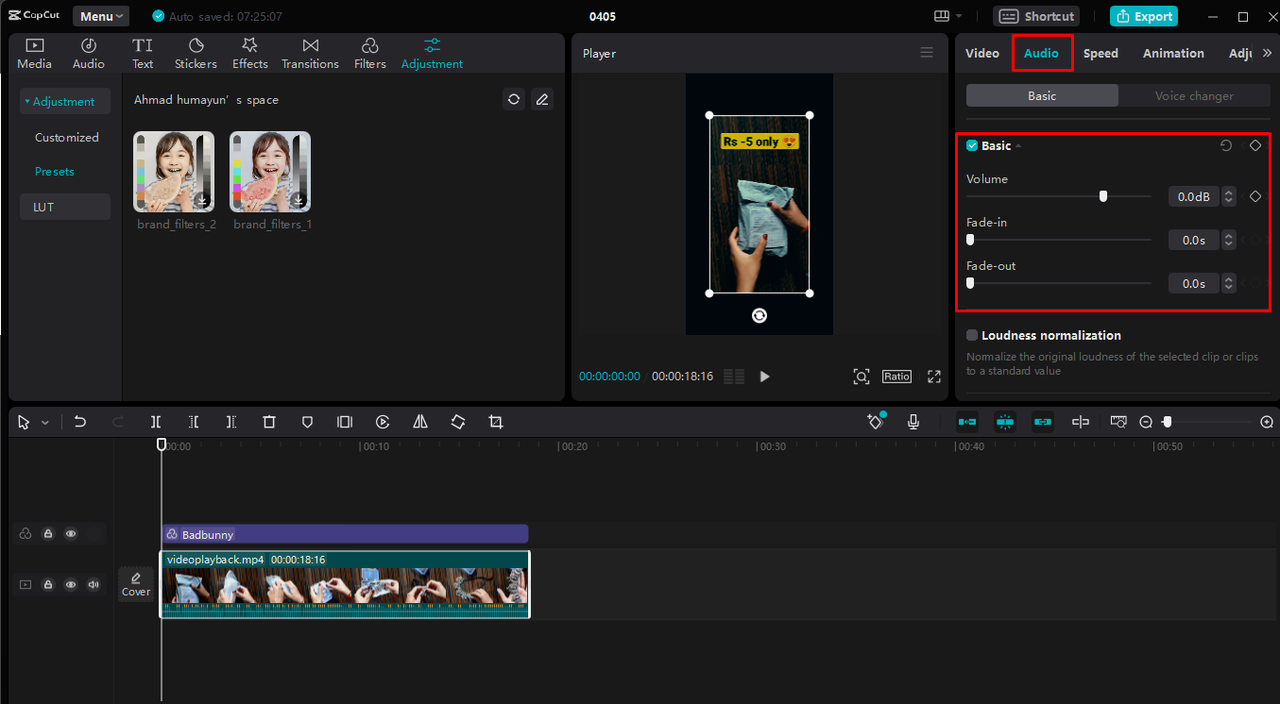
Task: Lock the Badbunny filter track
Action: pos(48,534)
